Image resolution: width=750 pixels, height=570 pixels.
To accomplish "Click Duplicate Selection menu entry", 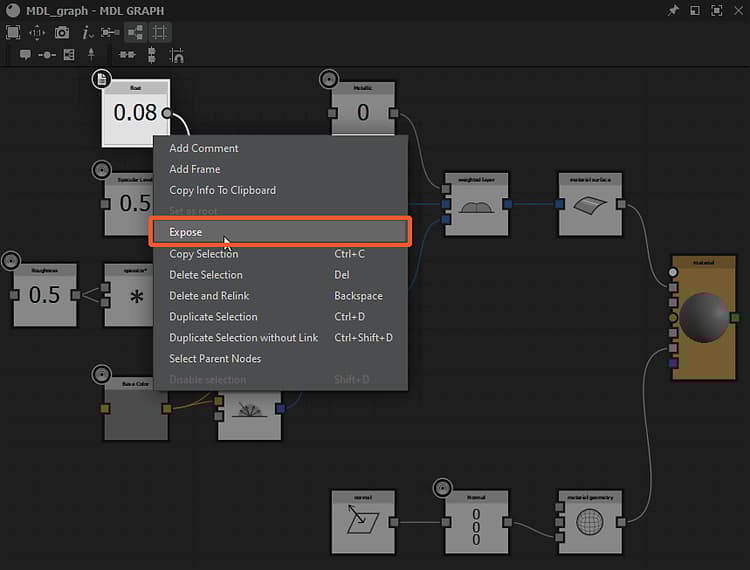I will [280, 317].
